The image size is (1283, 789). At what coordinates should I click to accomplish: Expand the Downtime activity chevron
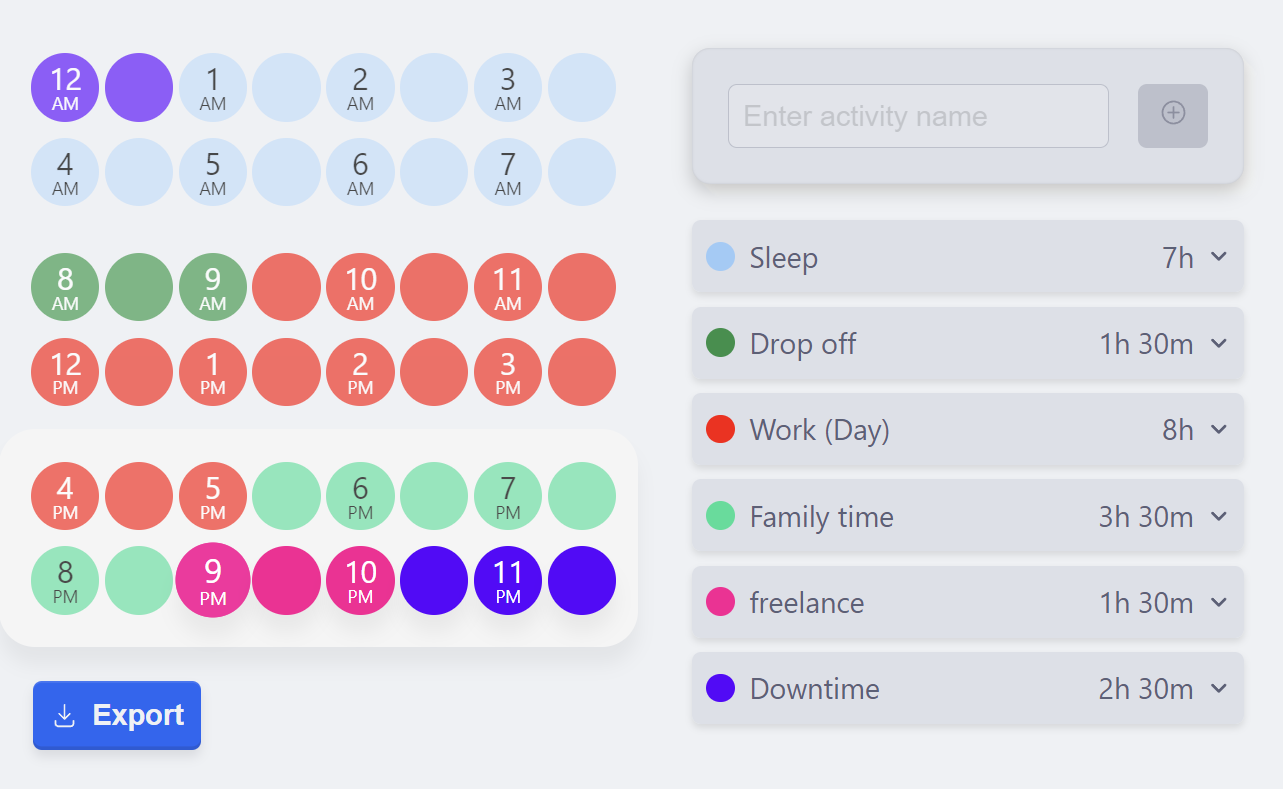coord(1218,688)
